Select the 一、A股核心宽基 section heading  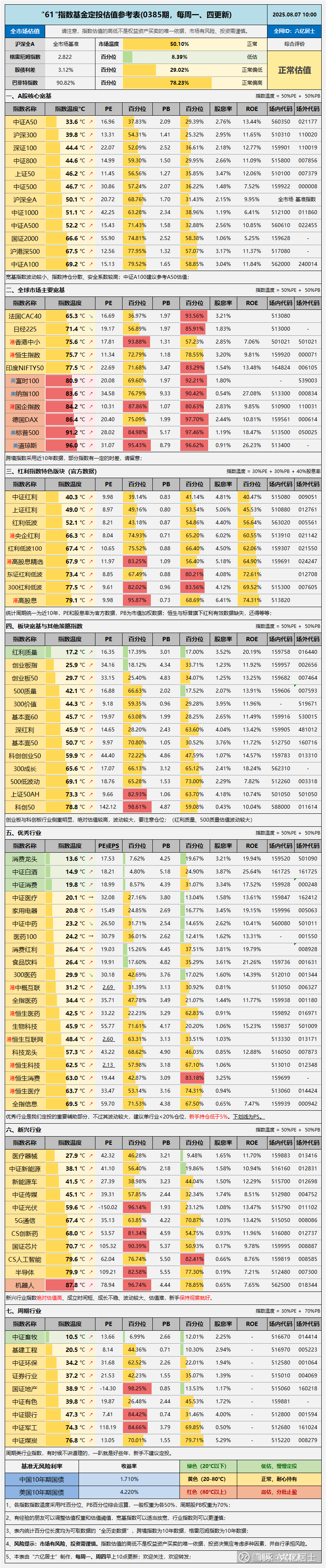tap(29, 96)
